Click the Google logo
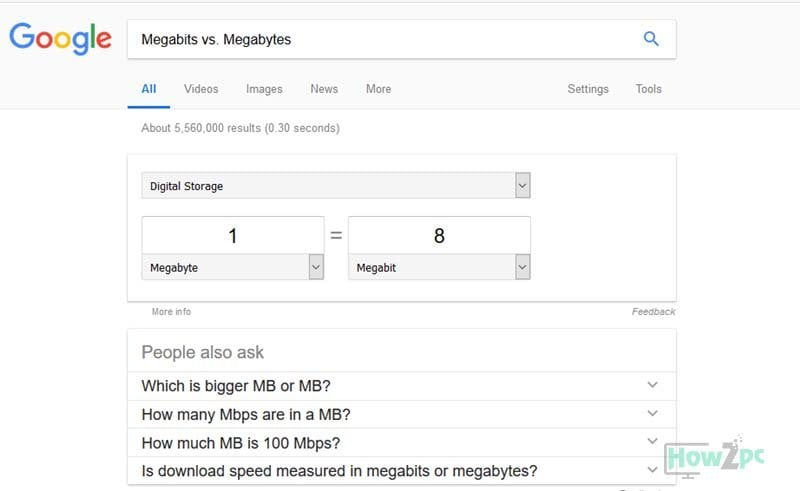800x491 pixels. [x=60, y=39]
